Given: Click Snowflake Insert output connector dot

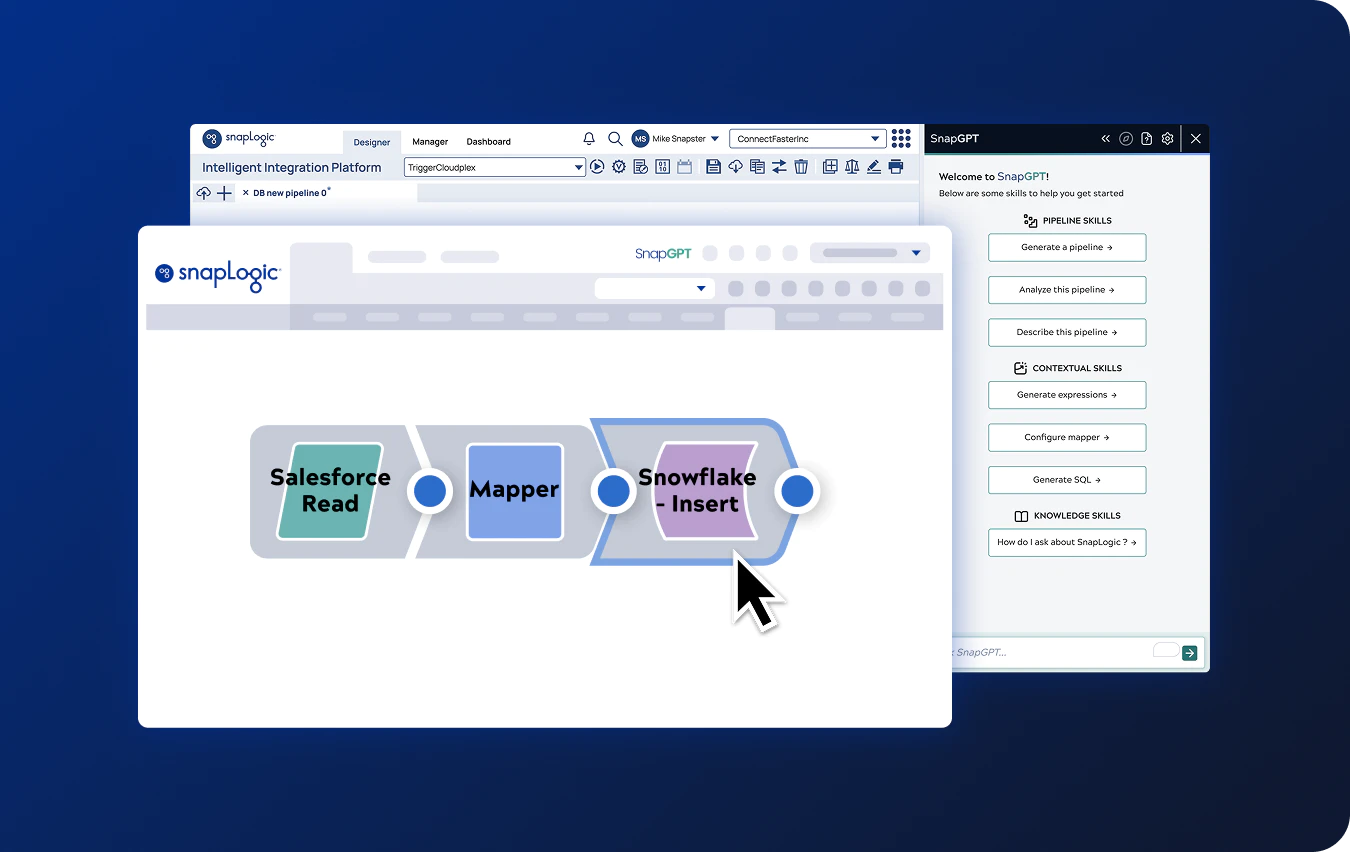Looking at the screenshot, I should pyautogui.click(x=797, y=491).
